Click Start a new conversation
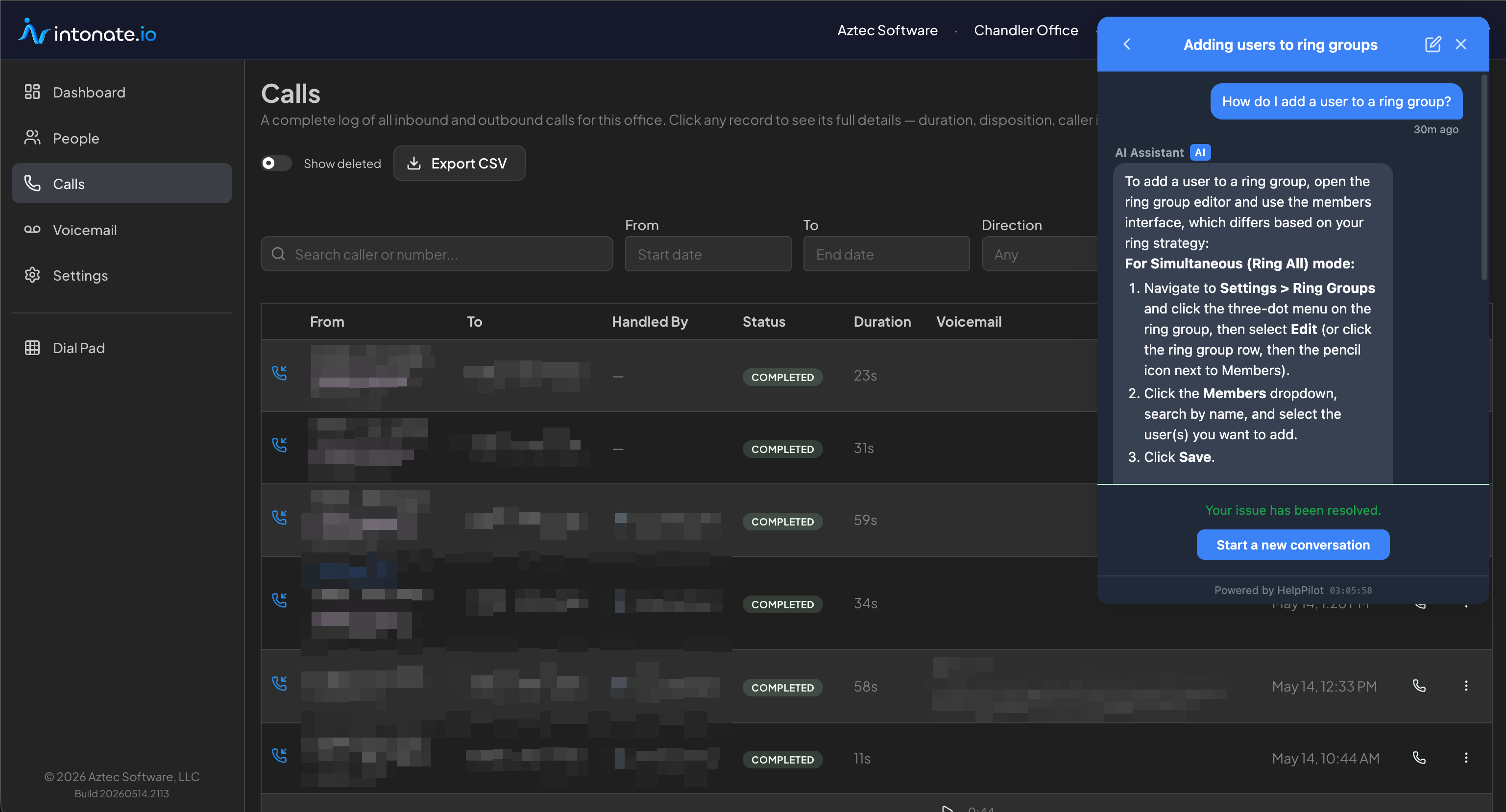 coord(1293,545)
